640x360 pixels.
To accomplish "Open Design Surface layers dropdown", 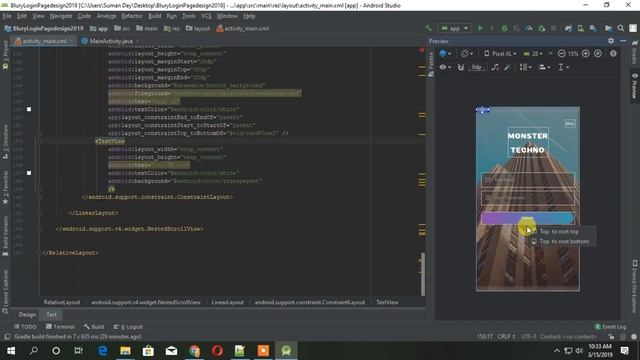I will (x=445, y=53).
